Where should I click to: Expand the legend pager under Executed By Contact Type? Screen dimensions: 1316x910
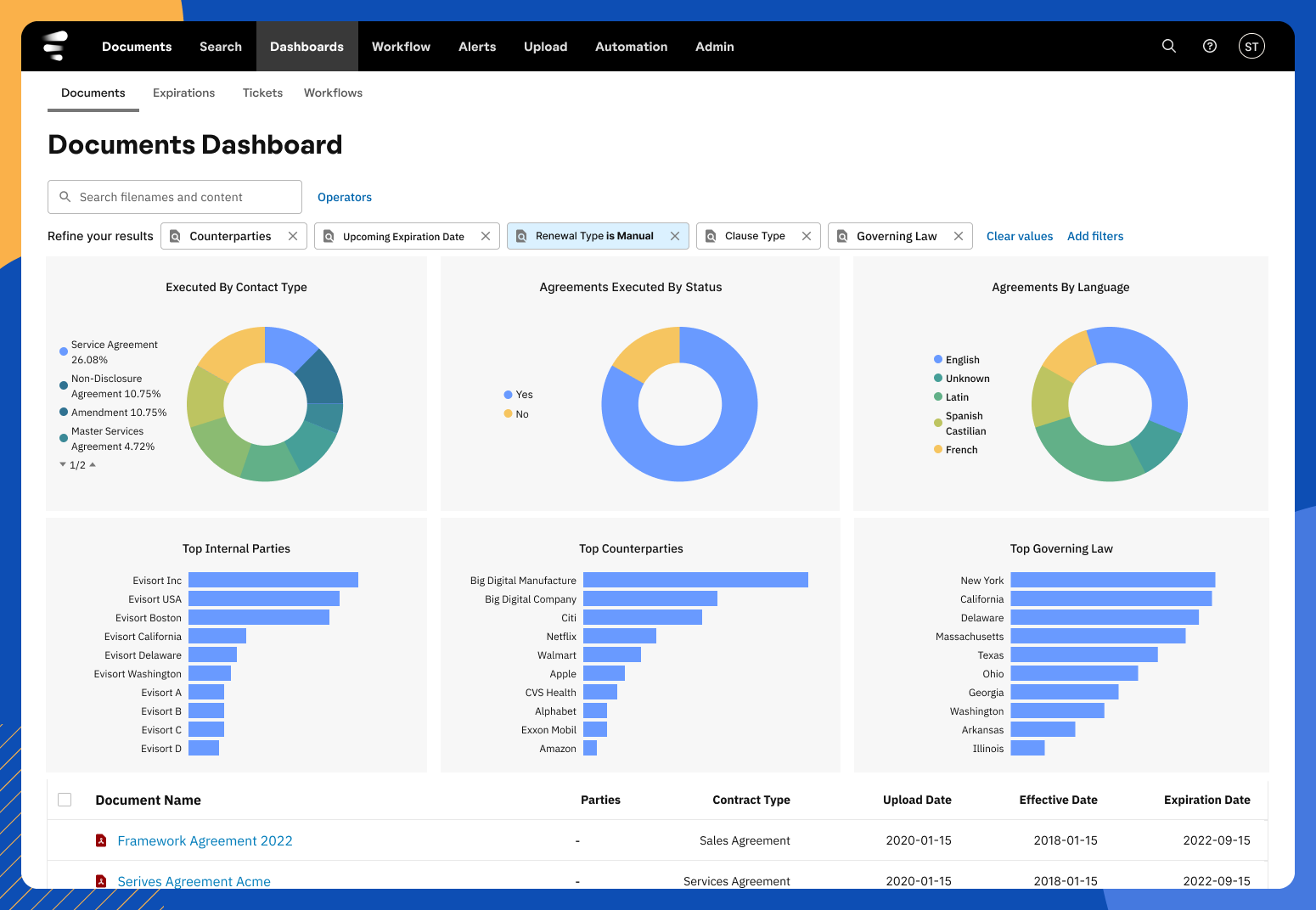click(x=63, y=464)
